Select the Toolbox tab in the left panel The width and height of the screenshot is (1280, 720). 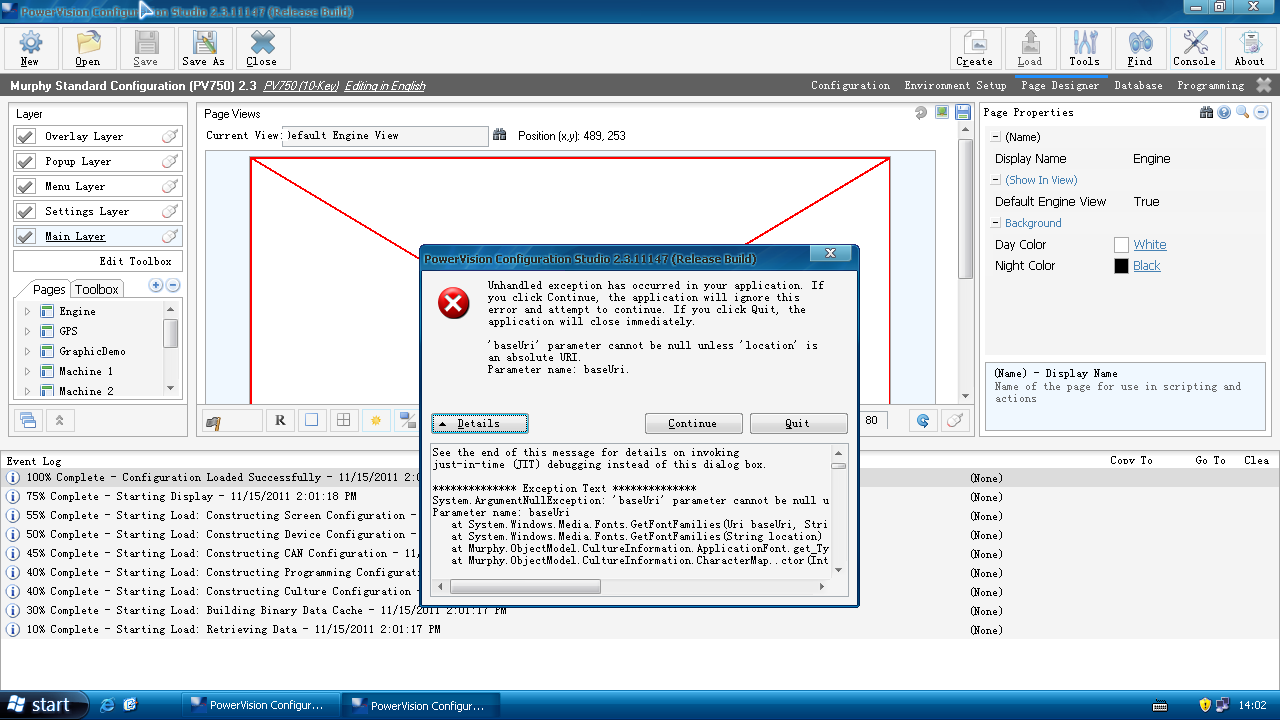97,289
